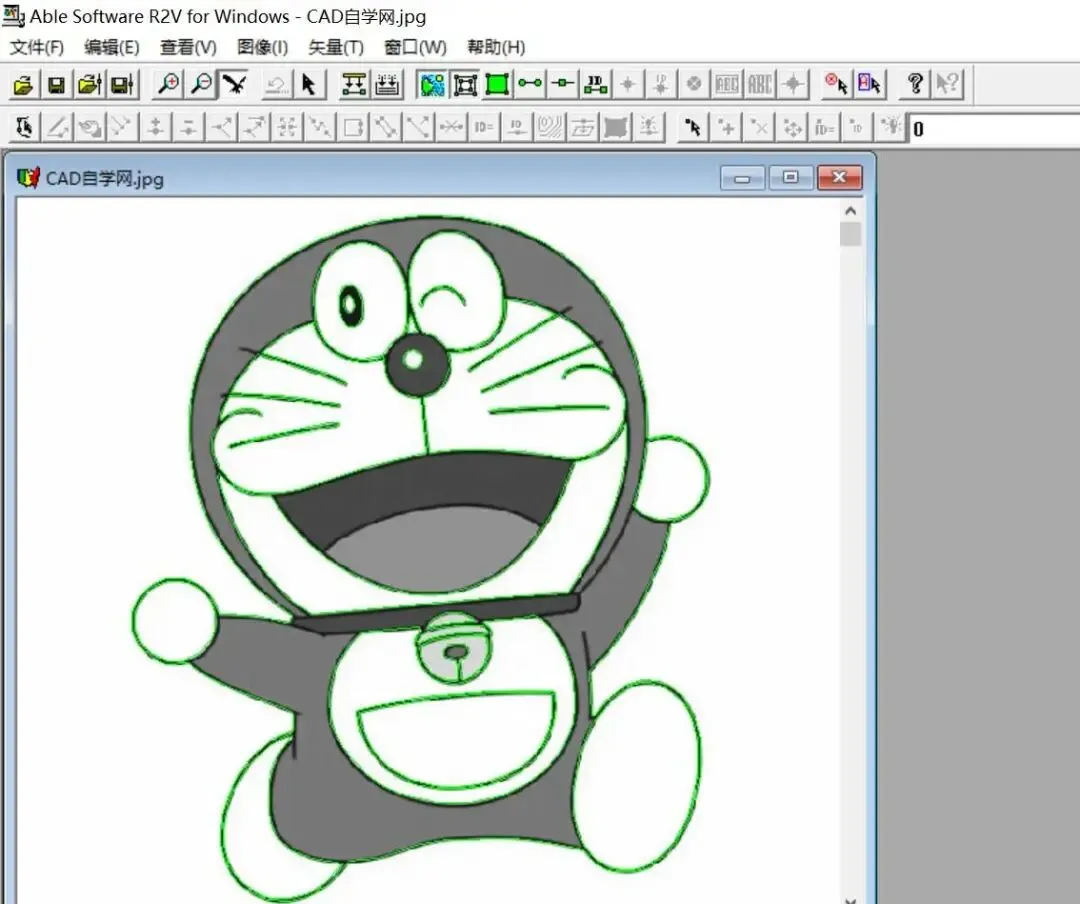The image size is (1080, 904).
Task: Click the save floppy disk icon
Action: tap(56, 85)
